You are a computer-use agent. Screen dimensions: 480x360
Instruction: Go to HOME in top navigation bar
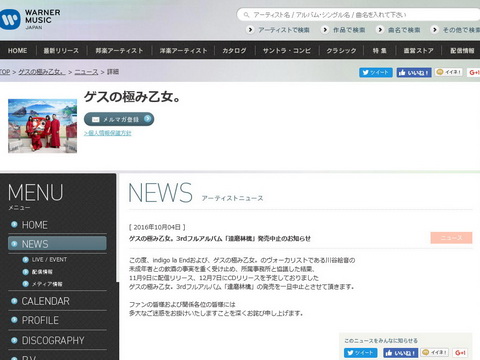(18, 51)
